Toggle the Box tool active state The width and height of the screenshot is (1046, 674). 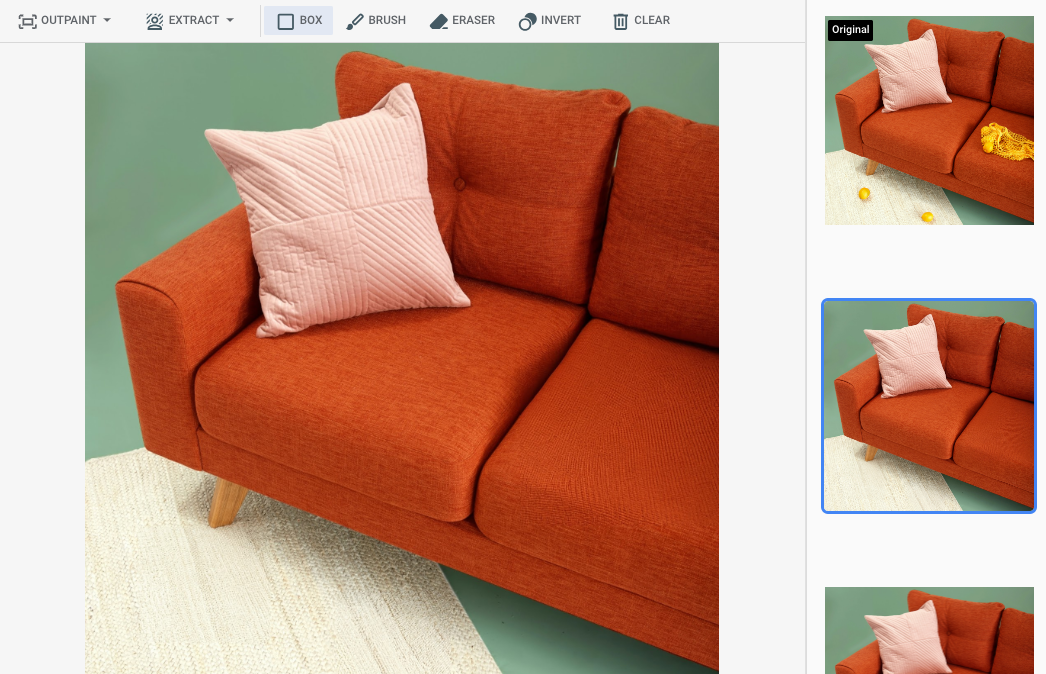click(298, 20)
